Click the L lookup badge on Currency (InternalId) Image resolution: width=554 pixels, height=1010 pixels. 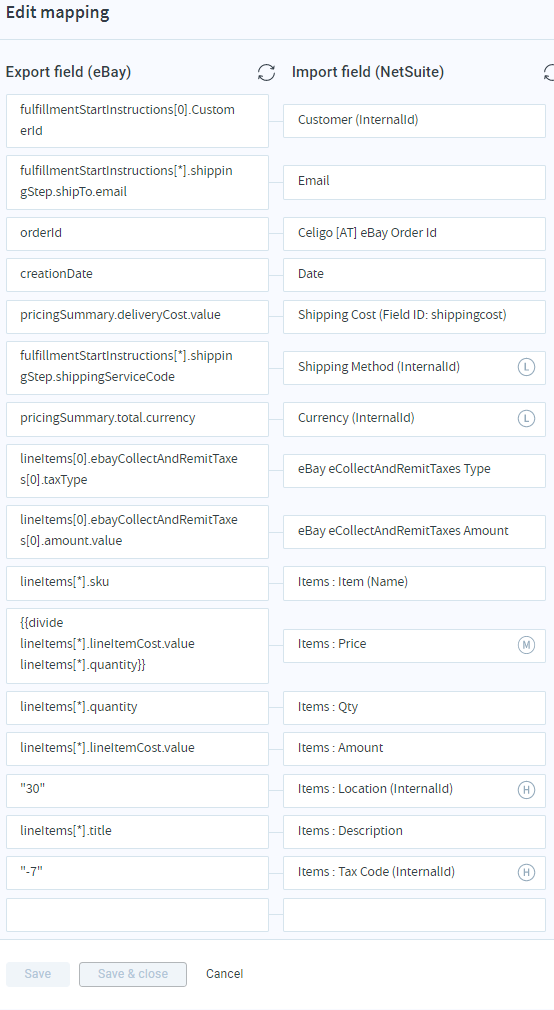coord(526,419)
